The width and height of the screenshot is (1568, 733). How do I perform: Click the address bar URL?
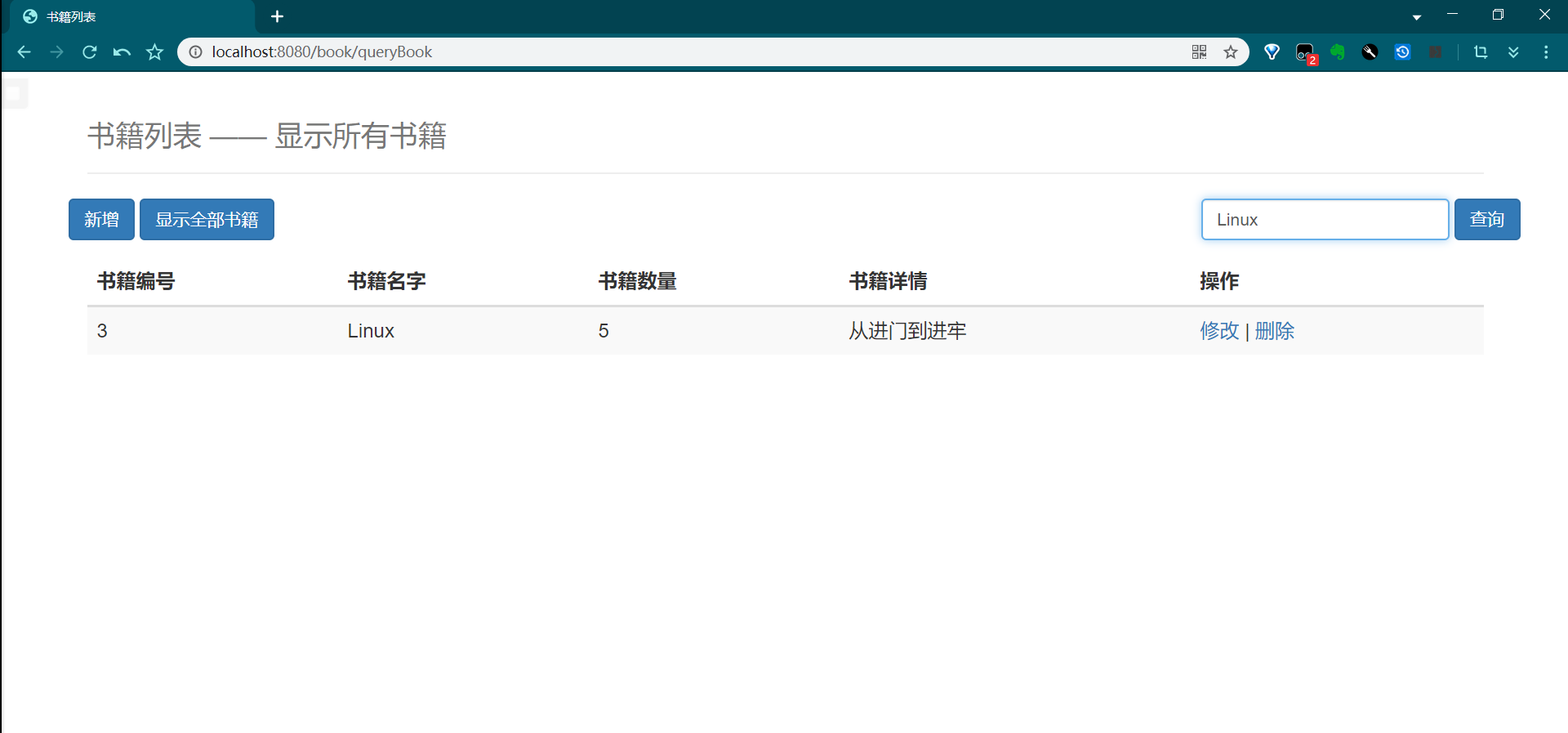click(322, 52)
